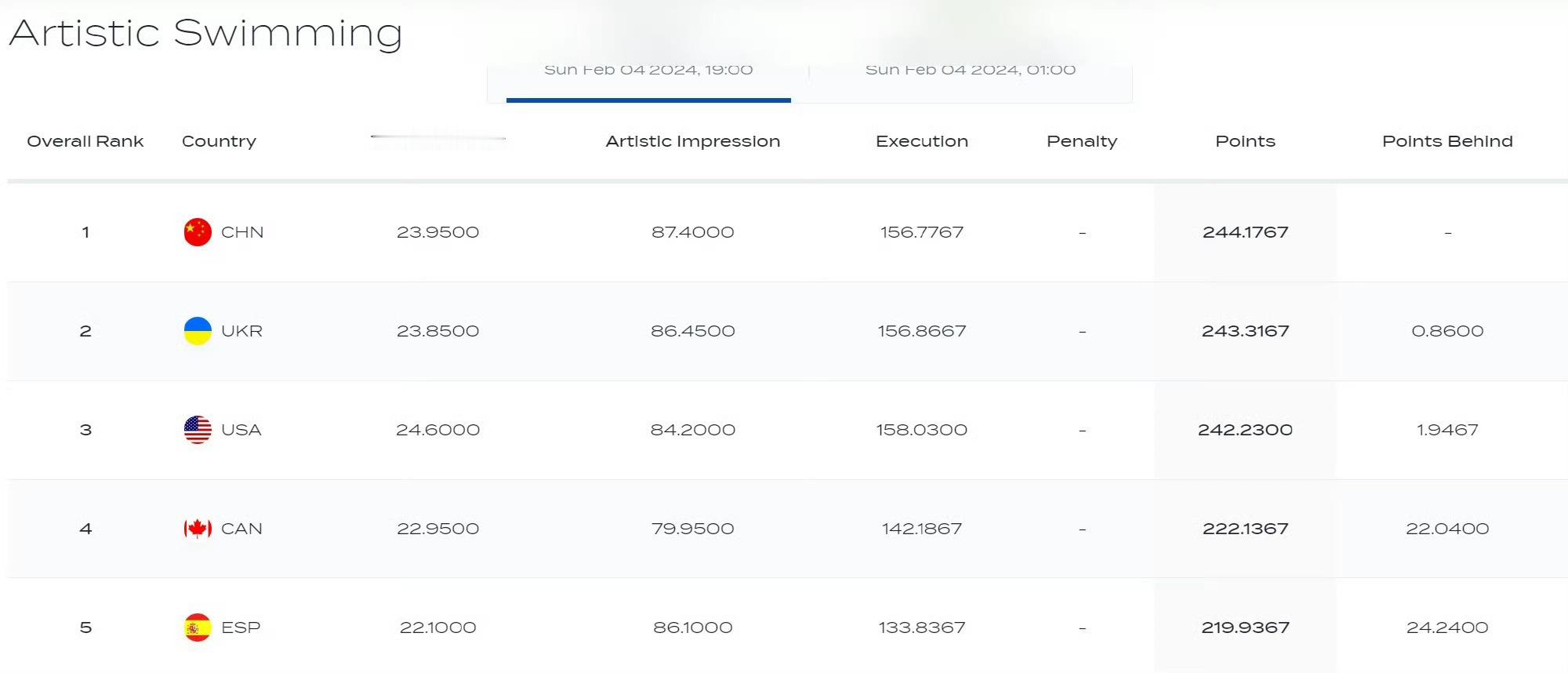Click the Canada flag icon
This screenshot has width=1568, height=673.
(x=198, y=529)
